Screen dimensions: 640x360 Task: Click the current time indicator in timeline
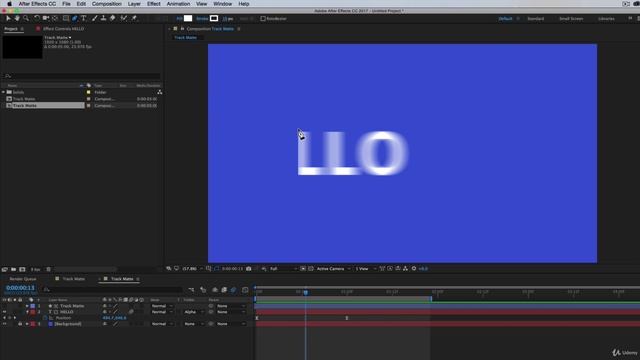pyautogui.click(x=305, y=292)
